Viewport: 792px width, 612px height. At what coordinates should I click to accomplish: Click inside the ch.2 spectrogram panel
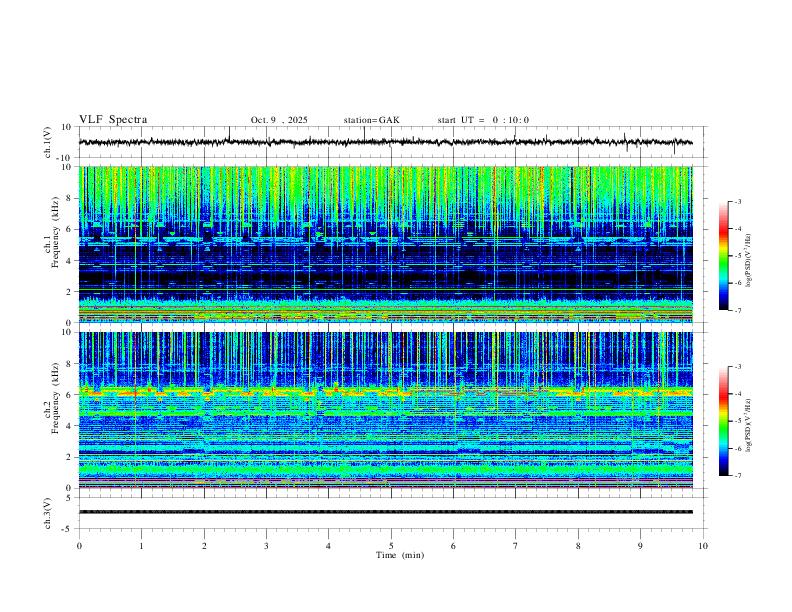[x=385, y=410]
